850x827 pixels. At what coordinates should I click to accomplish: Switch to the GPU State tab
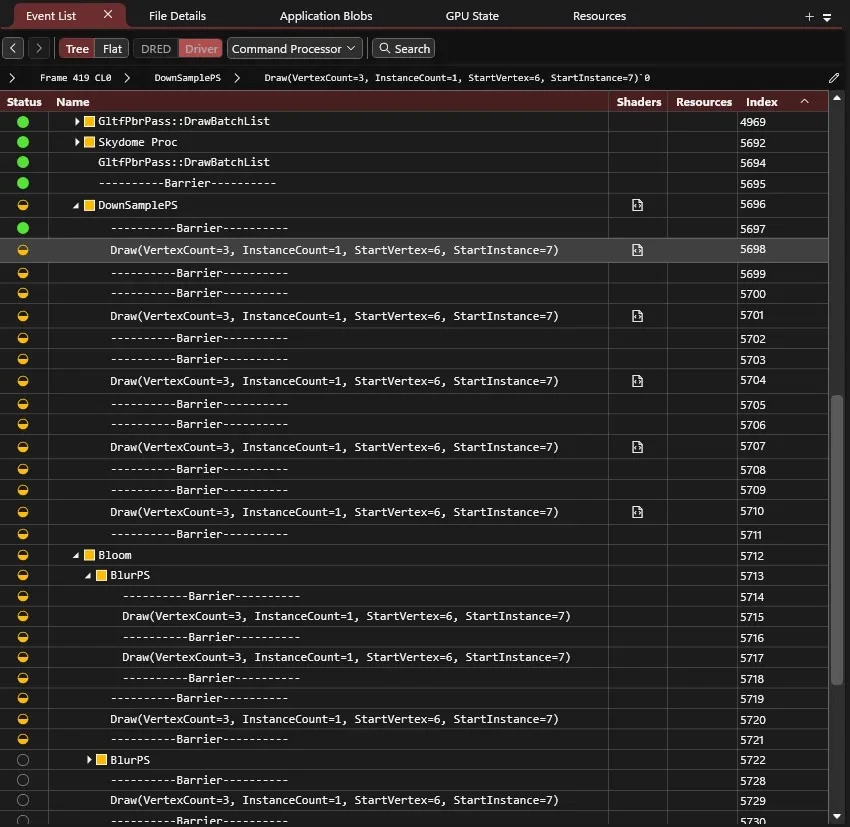click(472, 16)
